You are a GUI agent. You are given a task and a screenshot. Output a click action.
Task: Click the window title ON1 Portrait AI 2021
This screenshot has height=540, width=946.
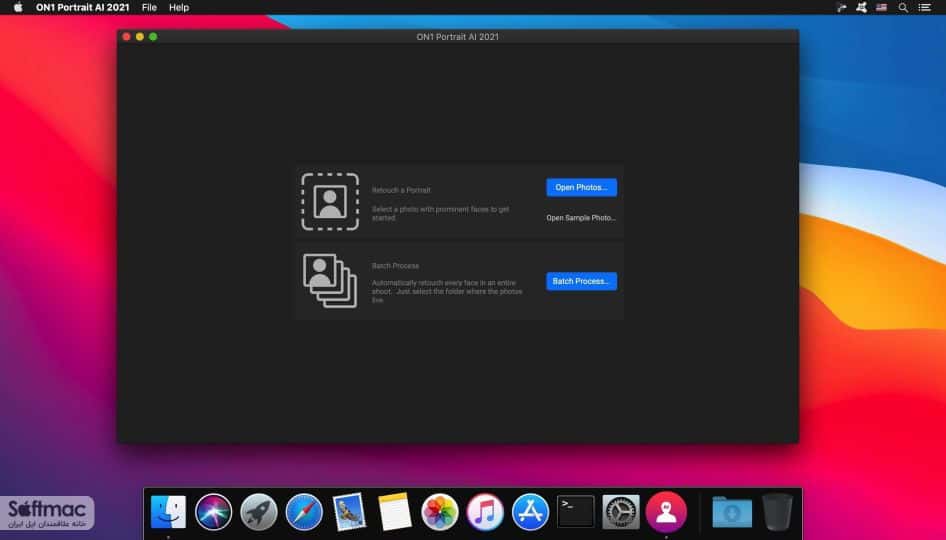457,37
